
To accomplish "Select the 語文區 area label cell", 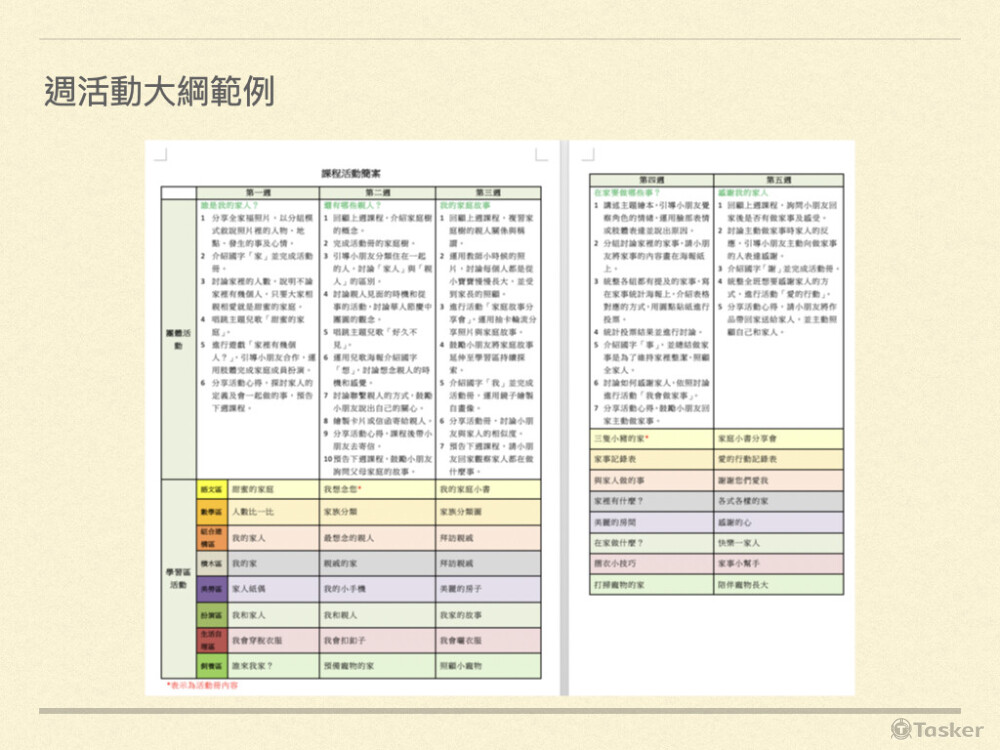I will point(210,488).
